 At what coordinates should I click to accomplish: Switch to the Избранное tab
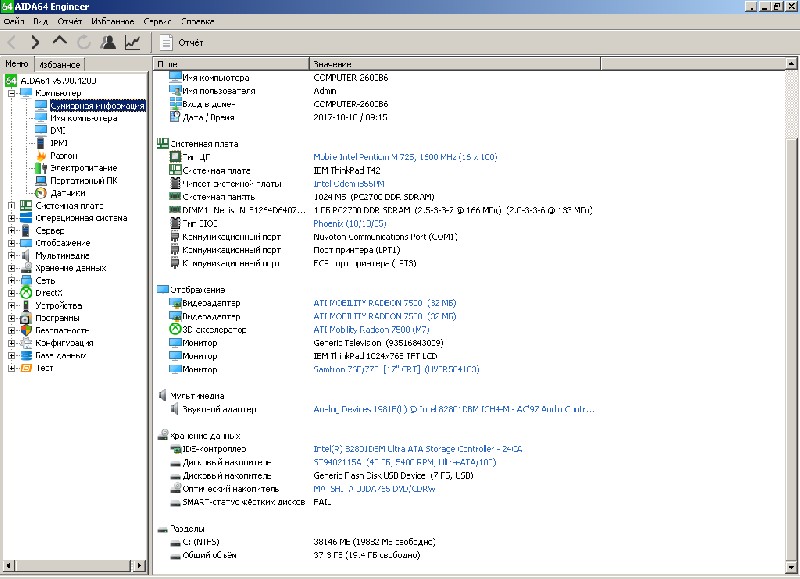coord(60,64)
